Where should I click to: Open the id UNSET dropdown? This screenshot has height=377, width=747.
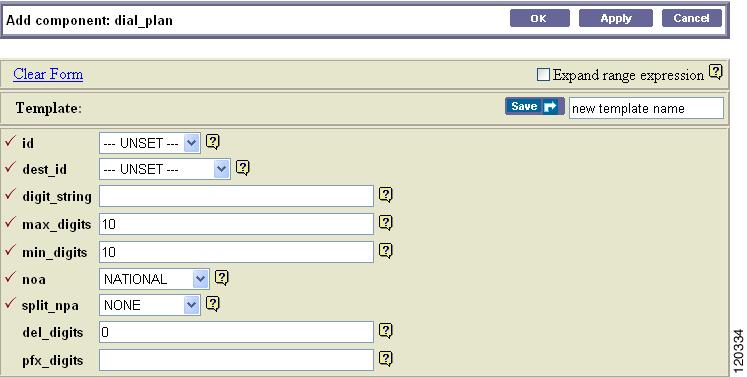150,143
